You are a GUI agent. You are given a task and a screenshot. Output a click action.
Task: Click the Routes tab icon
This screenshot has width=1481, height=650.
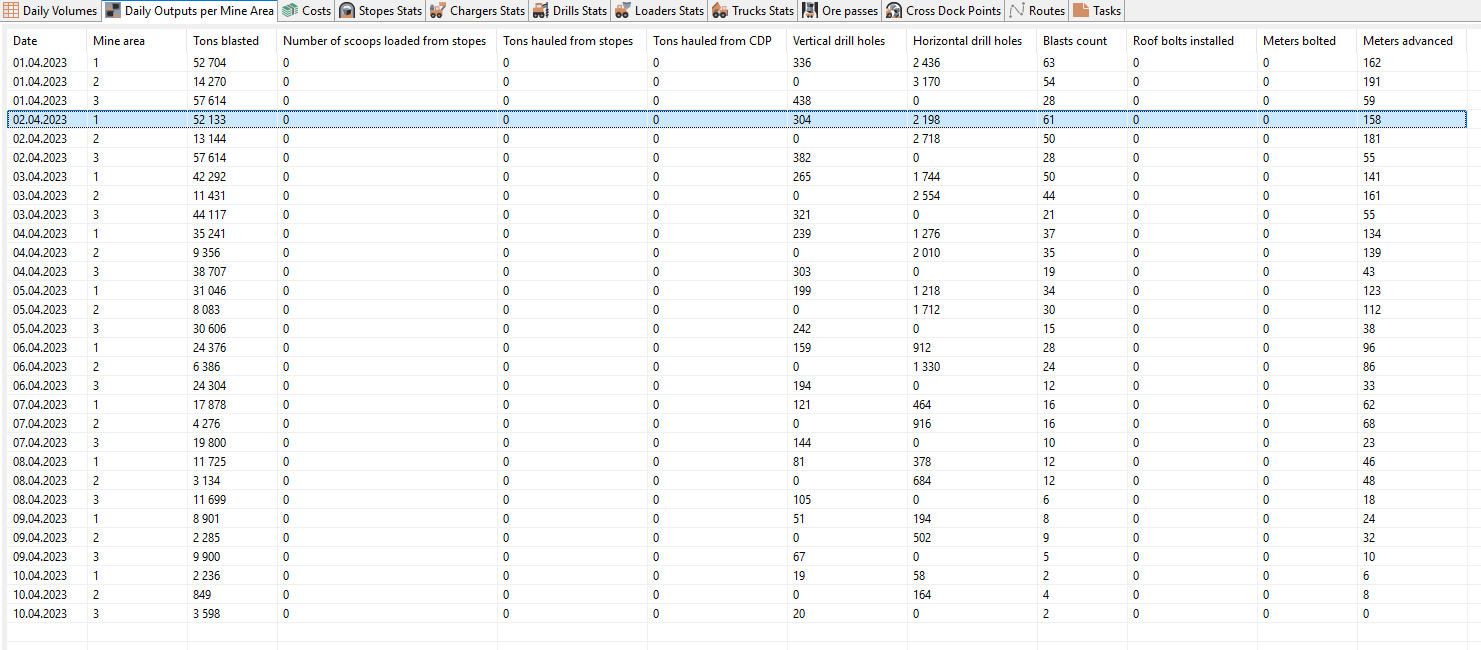(1017, 11)
